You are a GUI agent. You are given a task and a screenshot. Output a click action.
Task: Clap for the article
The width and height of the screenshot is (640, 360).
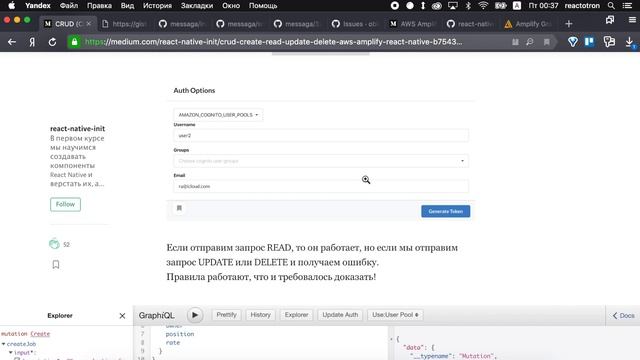pos(54,244)
